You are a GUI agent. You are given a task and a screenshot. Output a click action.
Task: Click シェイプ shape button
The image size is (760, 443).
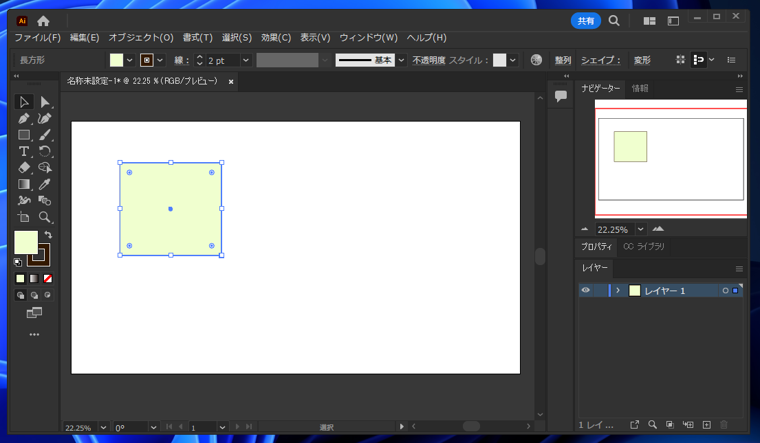(x=601, y=60)
